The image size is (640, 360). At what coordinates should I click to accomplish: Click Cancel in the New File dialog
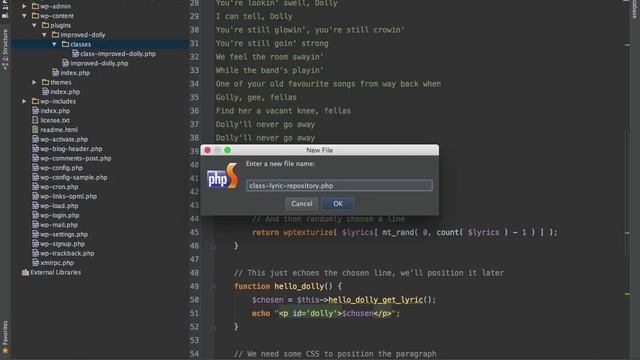(x=302, y=204)
